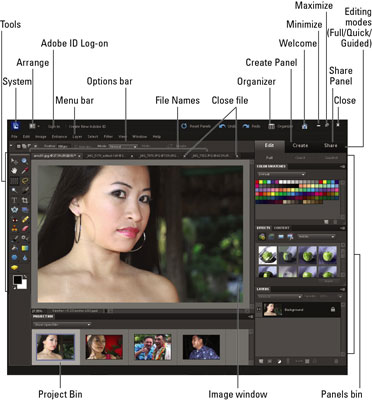Click the black foreground color swatch

click(x=17, y=280)
